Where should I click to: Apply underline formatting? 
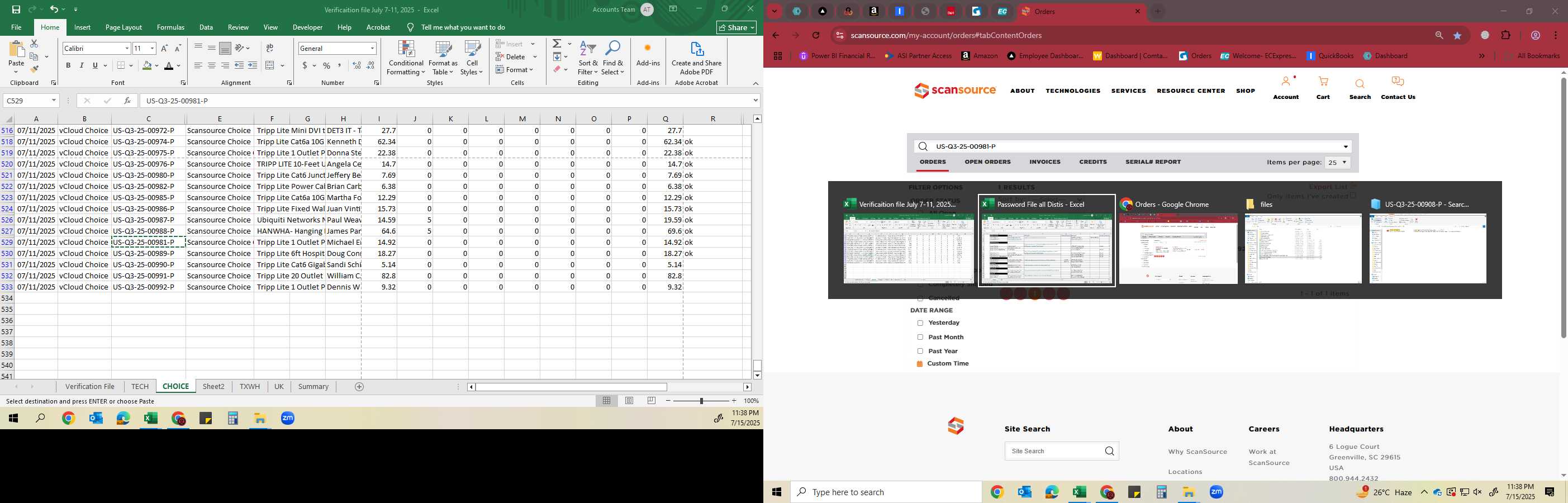[x=95, y=65]
